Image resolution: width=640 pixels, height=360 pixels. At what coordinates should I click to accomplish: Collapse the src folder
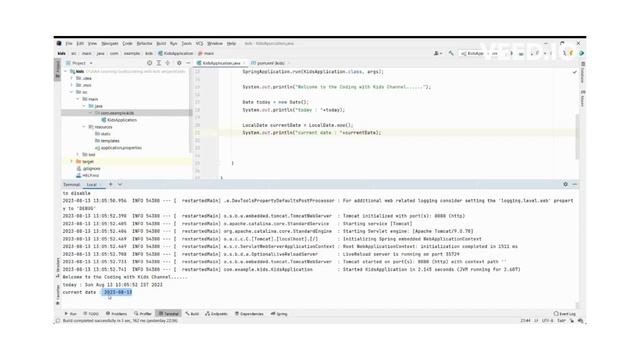click(72, 92)
